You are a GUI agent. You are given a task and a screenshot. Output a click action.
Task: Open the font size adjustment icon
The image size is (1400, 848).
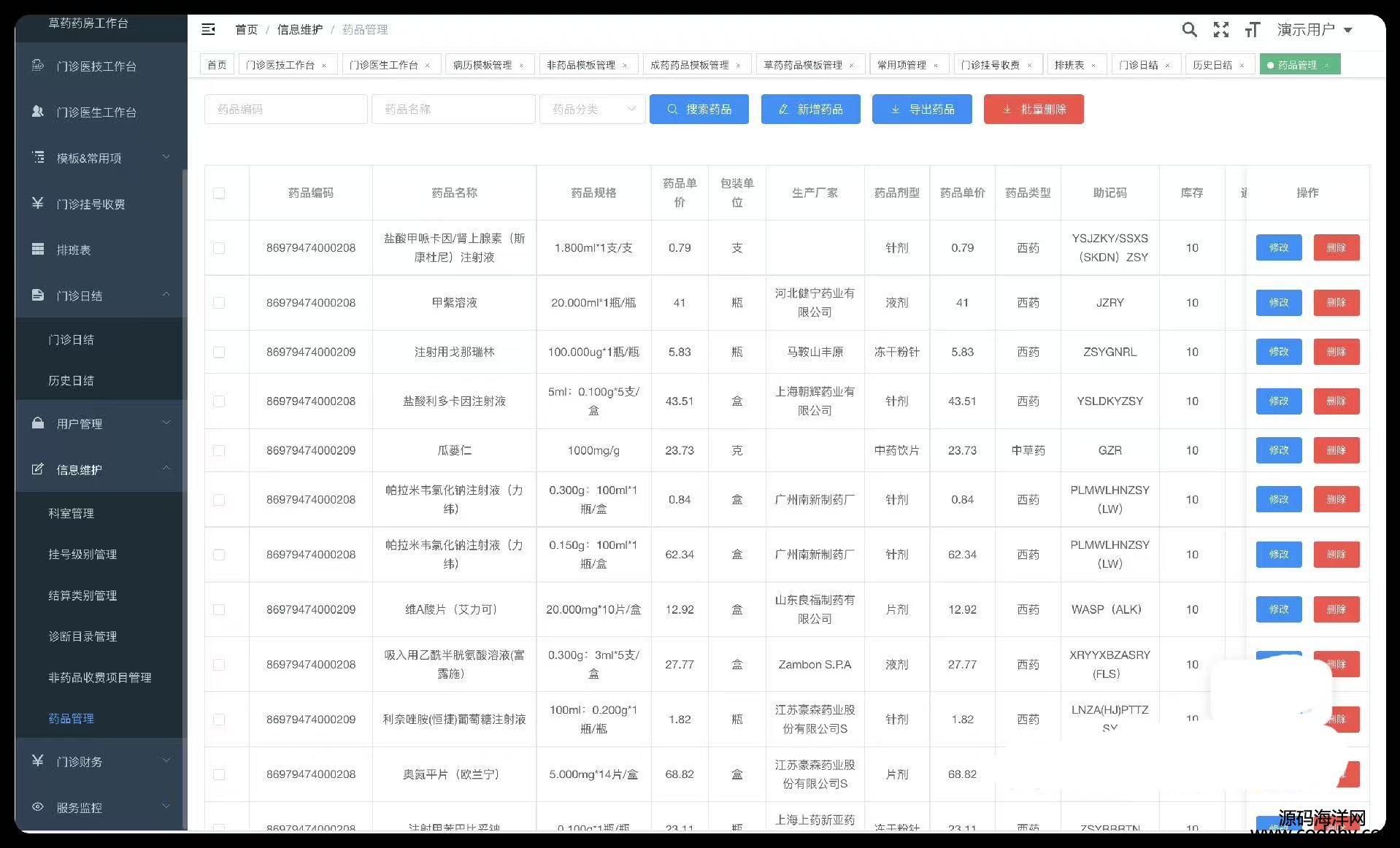1253,29
